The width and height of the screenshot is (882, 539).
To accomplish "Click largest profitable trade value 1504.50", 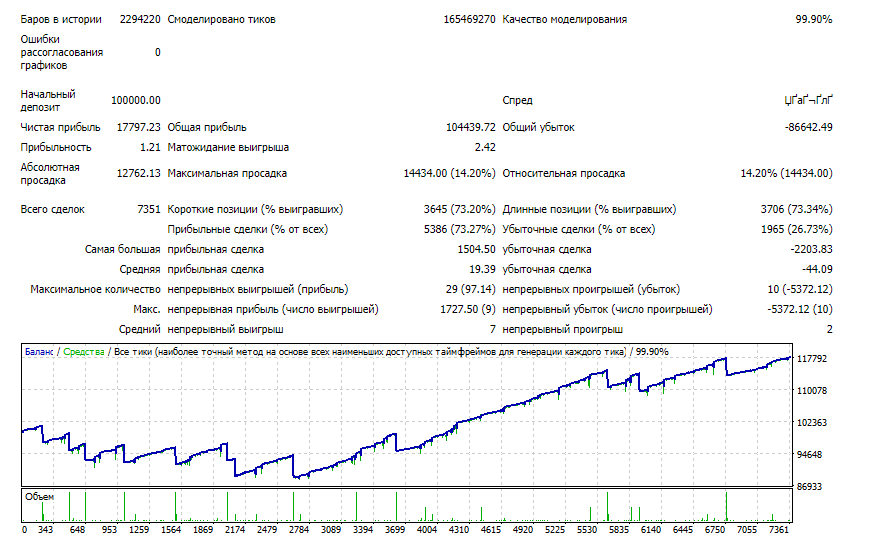I will [476, 249].
